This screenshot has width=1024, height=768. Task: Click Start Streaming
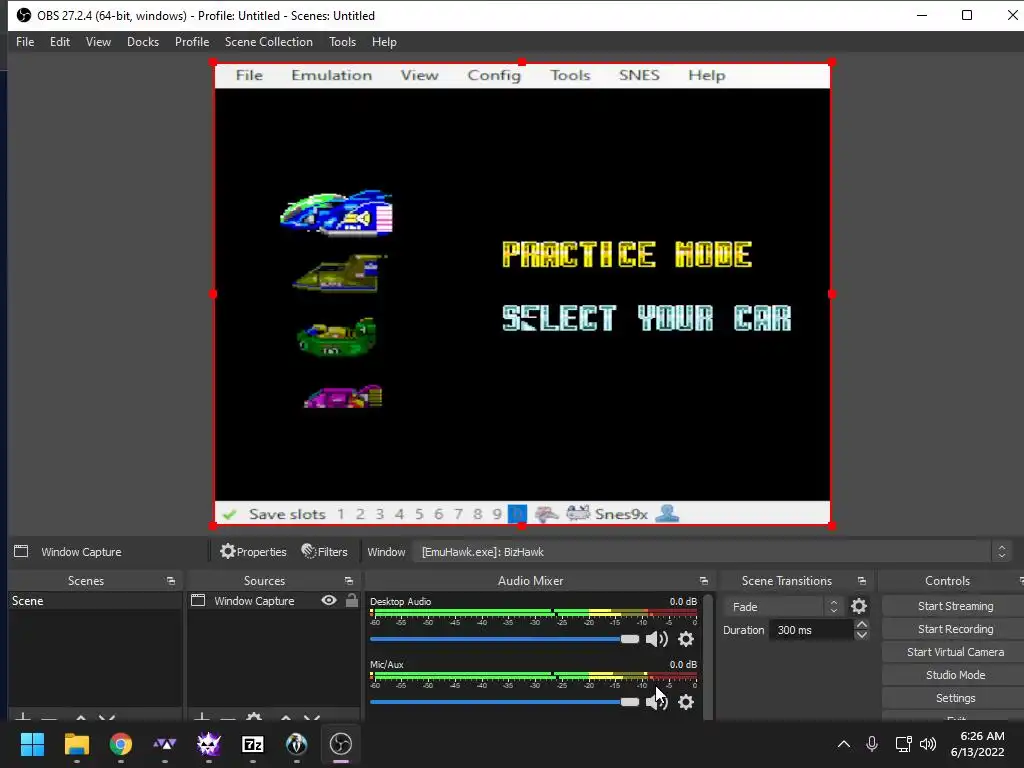tap(955, 606)
